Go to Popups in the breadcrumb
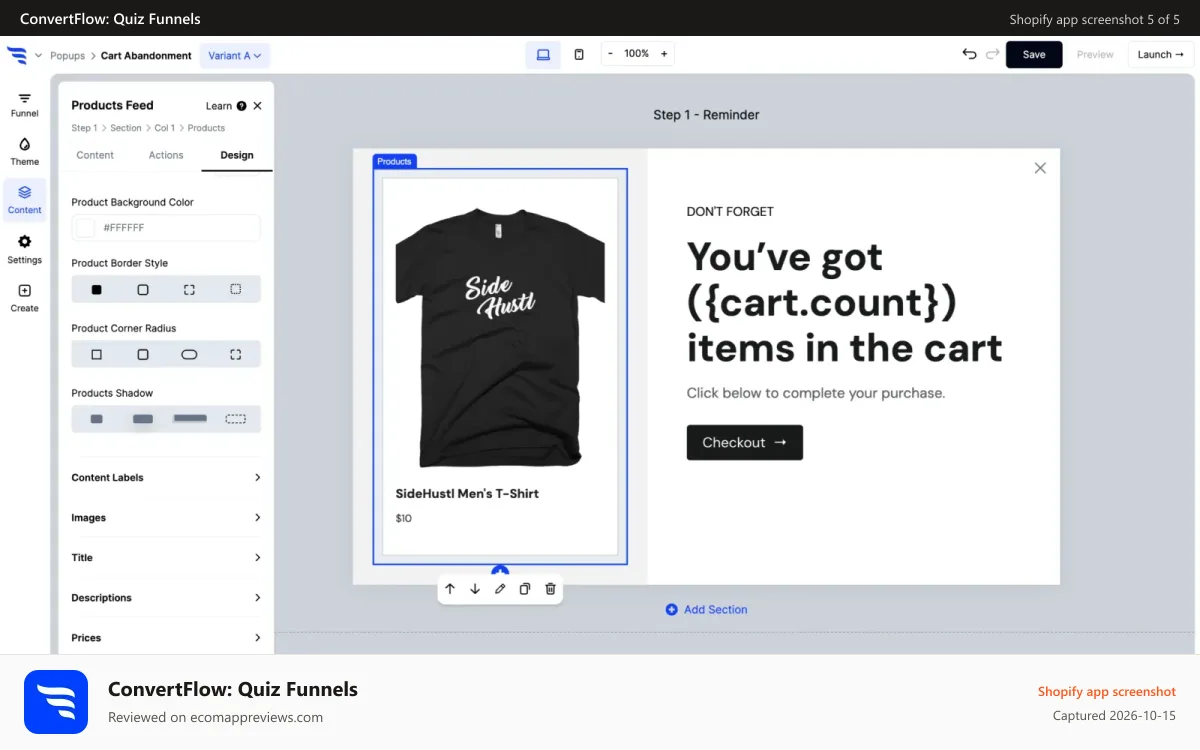1200x750 pixels. point(67,56)
